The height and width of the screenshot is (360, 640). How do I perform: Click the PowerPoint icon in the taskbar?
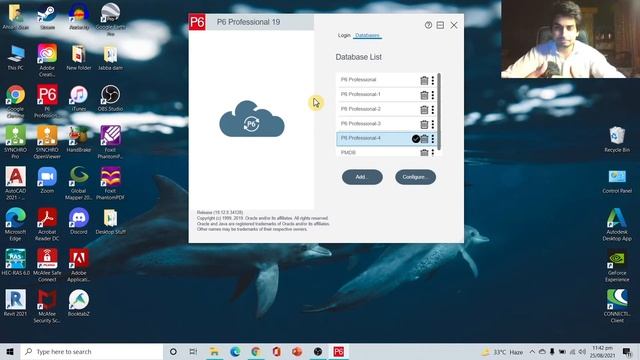point(297,351)
